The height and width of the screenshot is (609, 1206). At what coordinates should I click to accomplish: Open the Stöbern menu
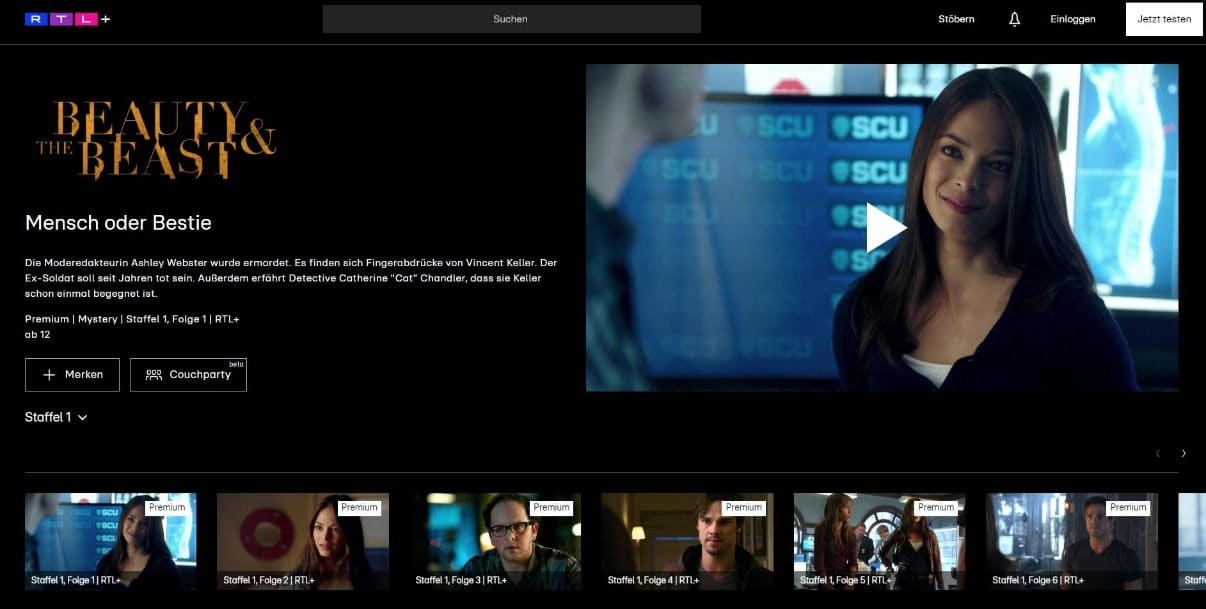[956, 19]
